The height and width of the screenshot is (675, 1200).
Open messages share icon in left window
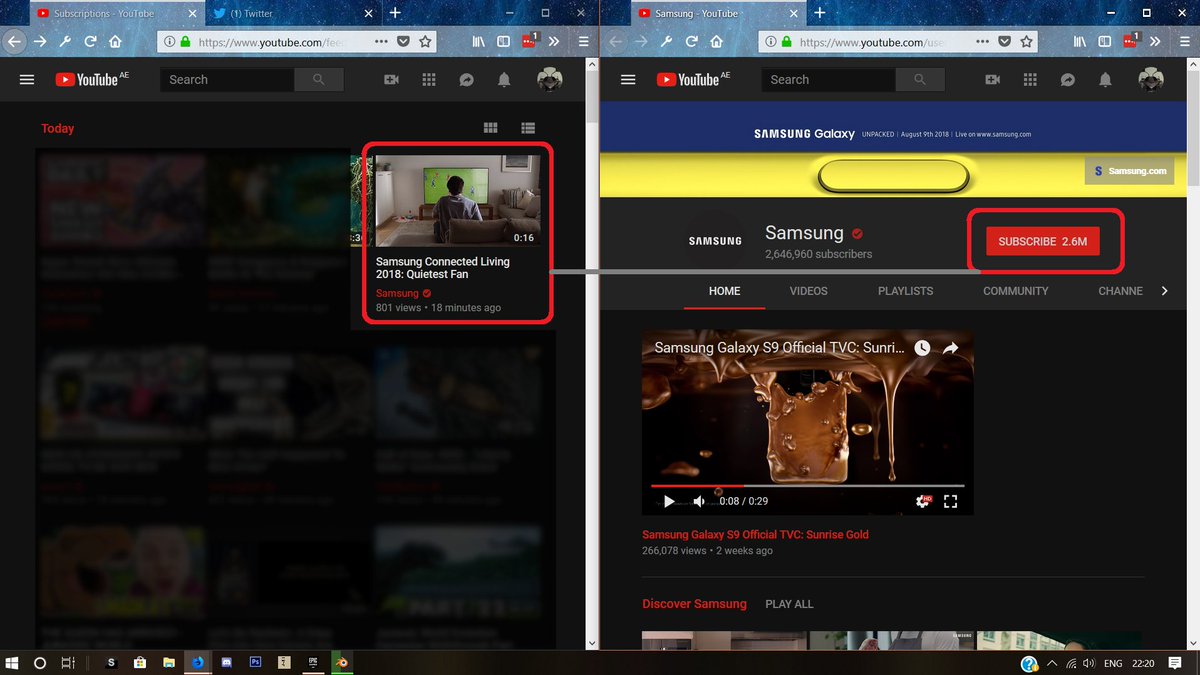tap(466, 80)
